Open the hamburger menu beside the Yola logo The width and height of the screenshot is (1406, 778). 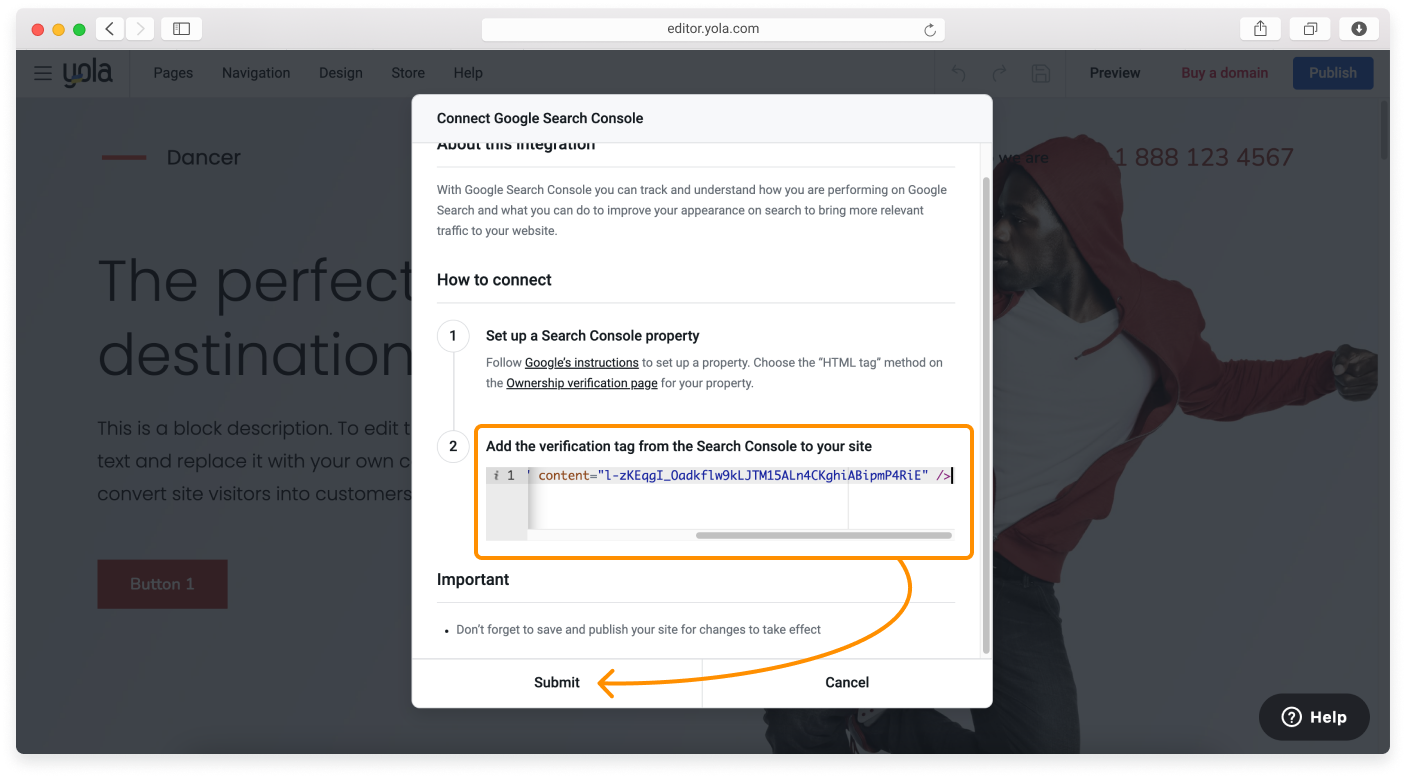point(42,73)
